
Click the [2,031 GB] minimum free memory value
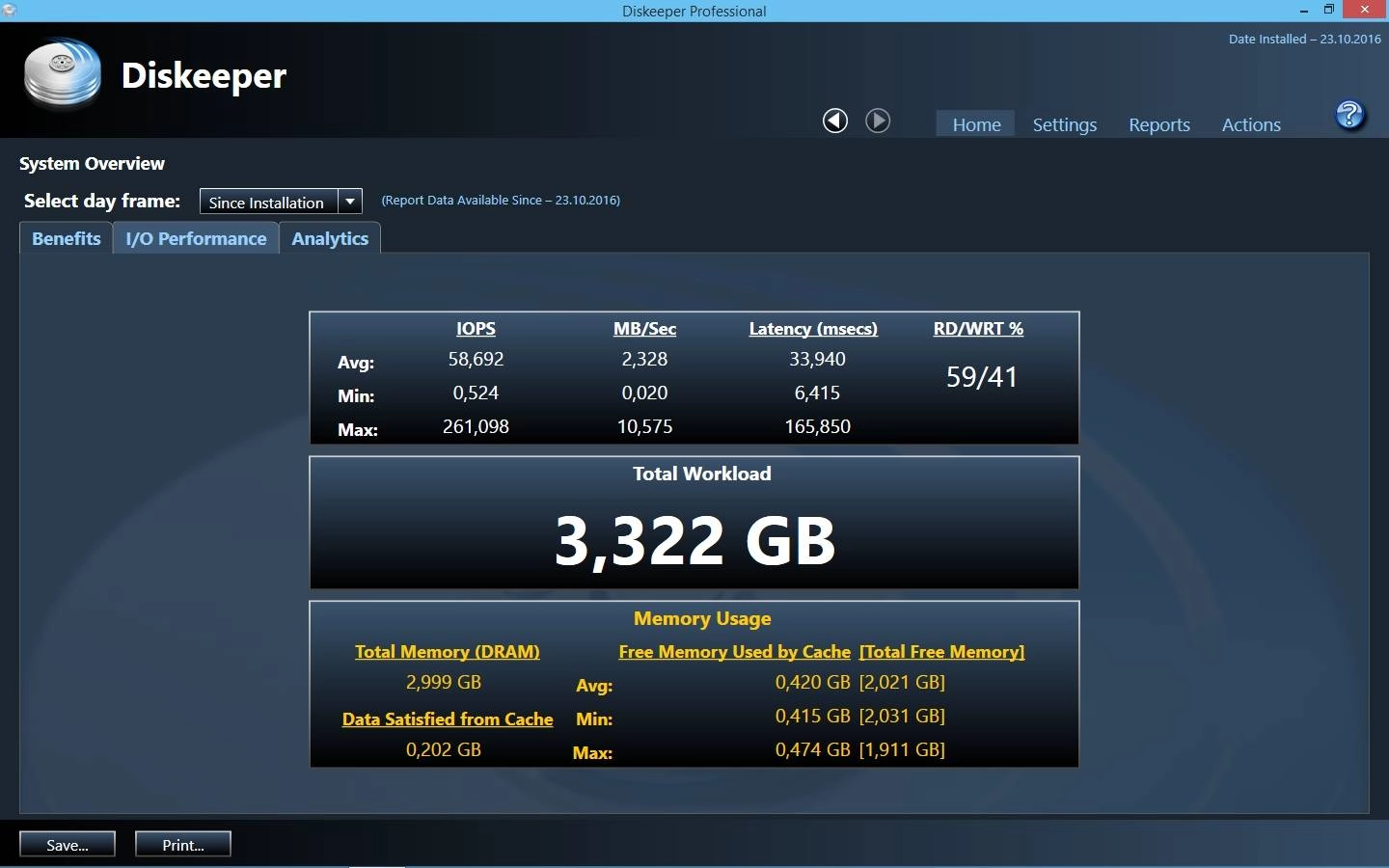pos(902,716)
